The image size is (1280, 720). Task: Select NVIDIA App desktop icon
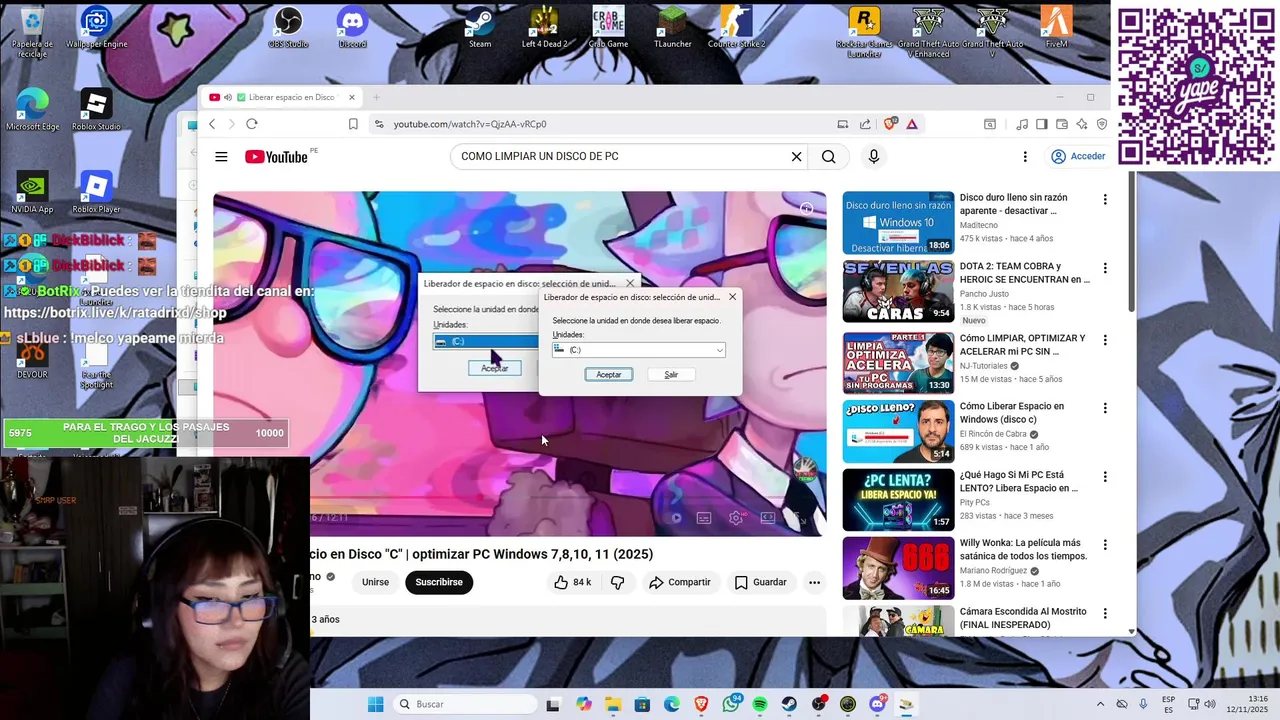point(32,192)
